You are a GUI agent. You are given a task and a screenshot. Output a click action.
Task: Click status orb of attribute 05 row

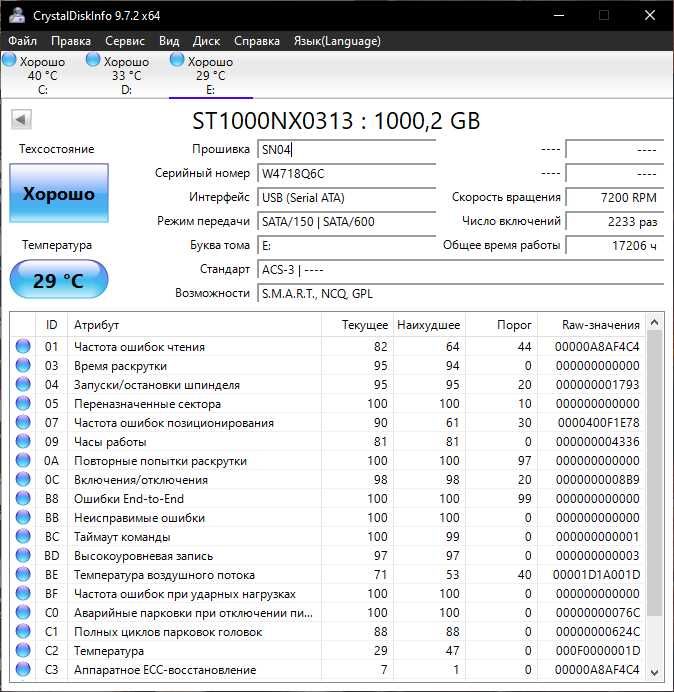point(23,403)
